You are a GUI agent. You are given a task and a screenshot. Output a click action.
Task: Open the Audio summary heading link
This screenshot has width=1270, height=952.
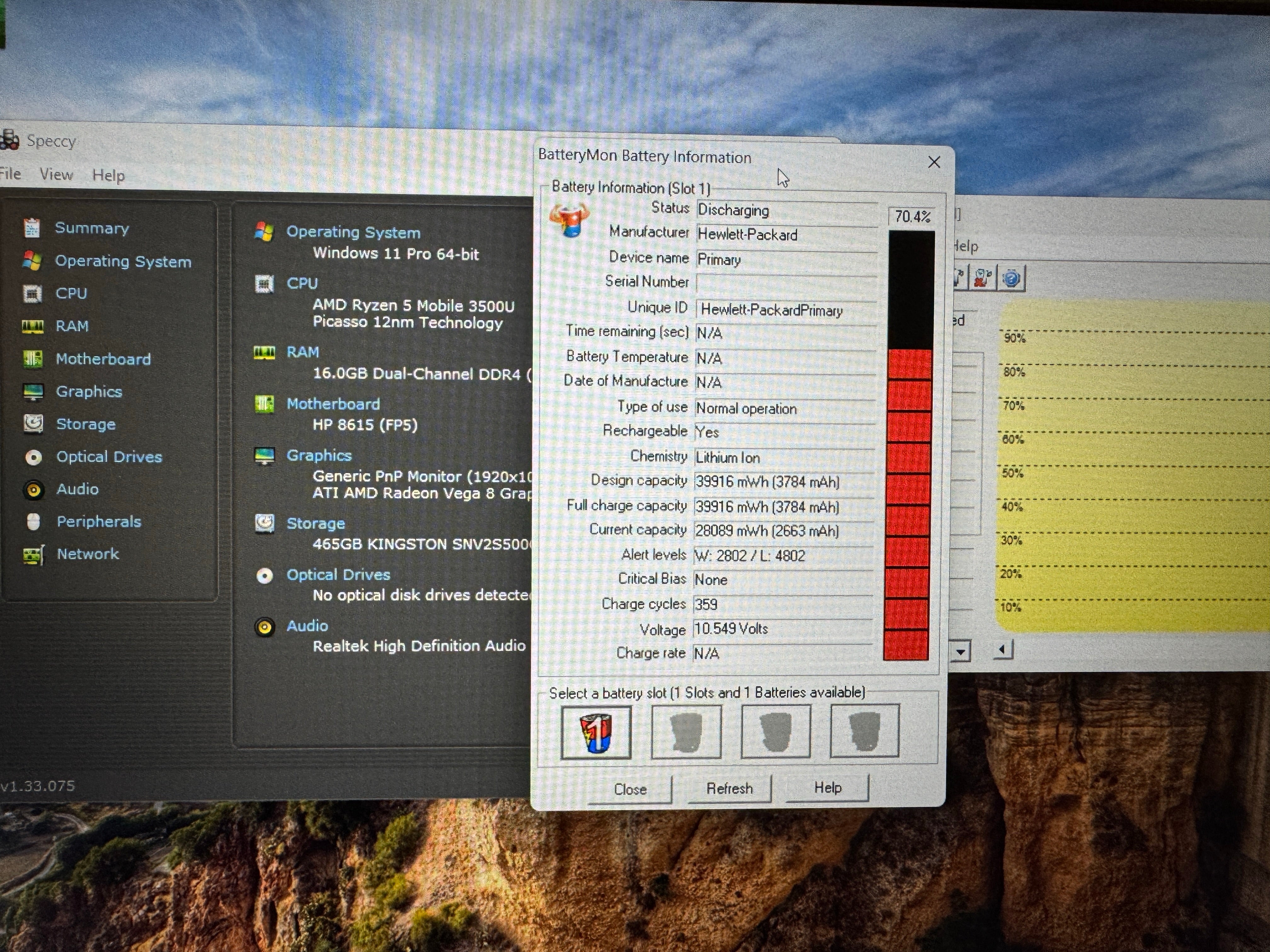click(x=307, y=626)
